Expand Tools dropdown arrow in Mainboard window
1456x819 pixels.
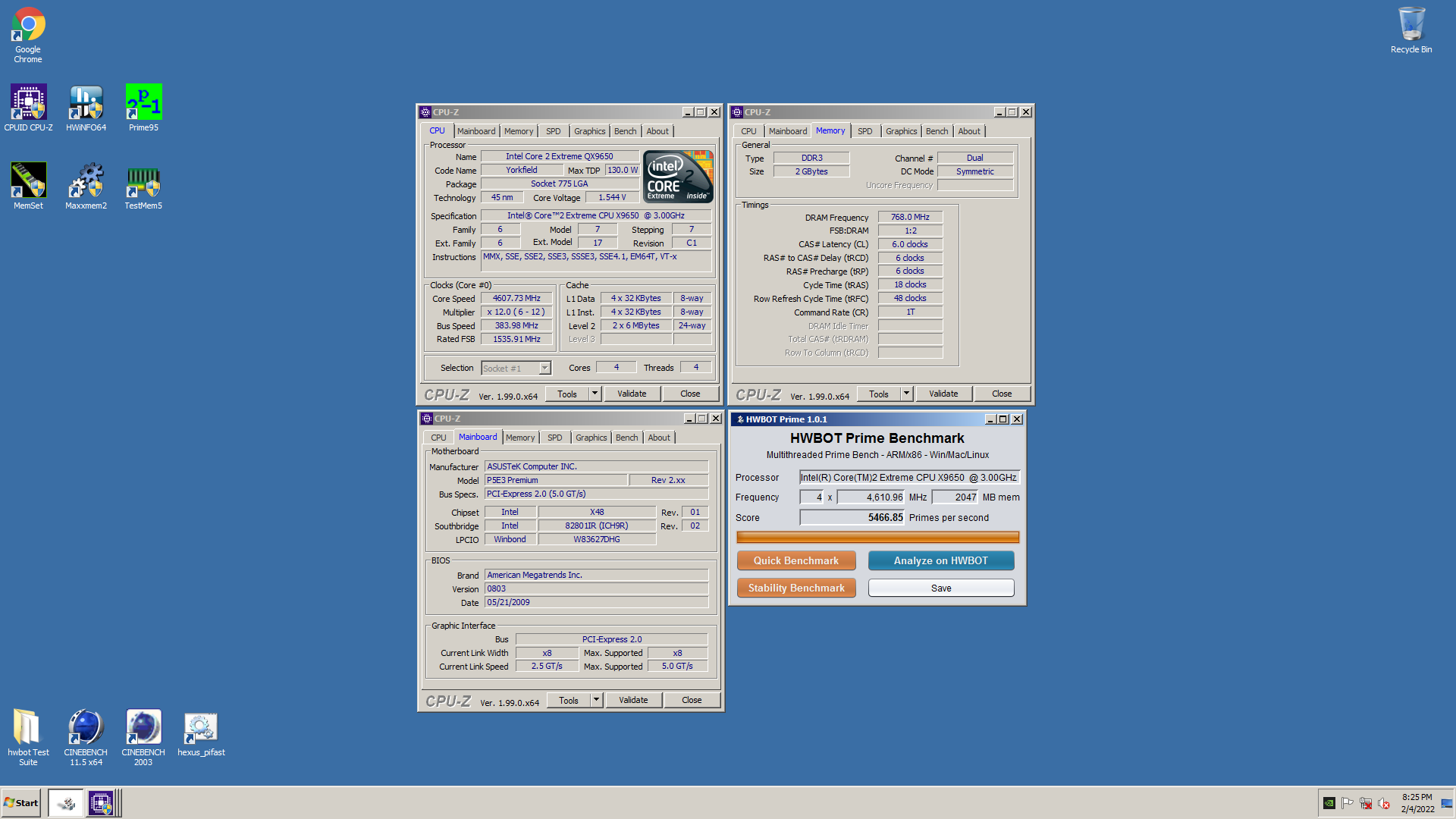click(597, 700)
